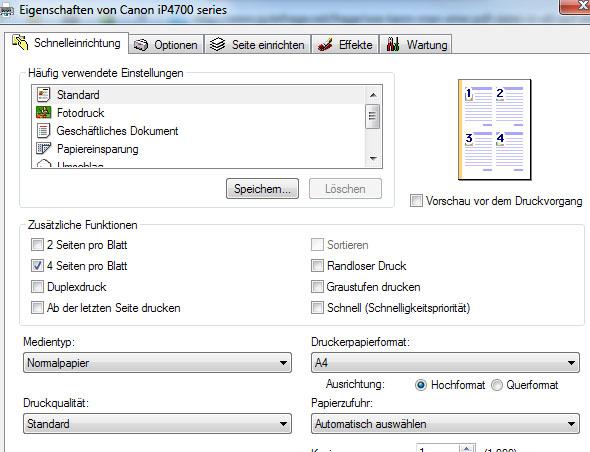
Task: Click the Fotodruck profile icon
Action: point(43,112)
